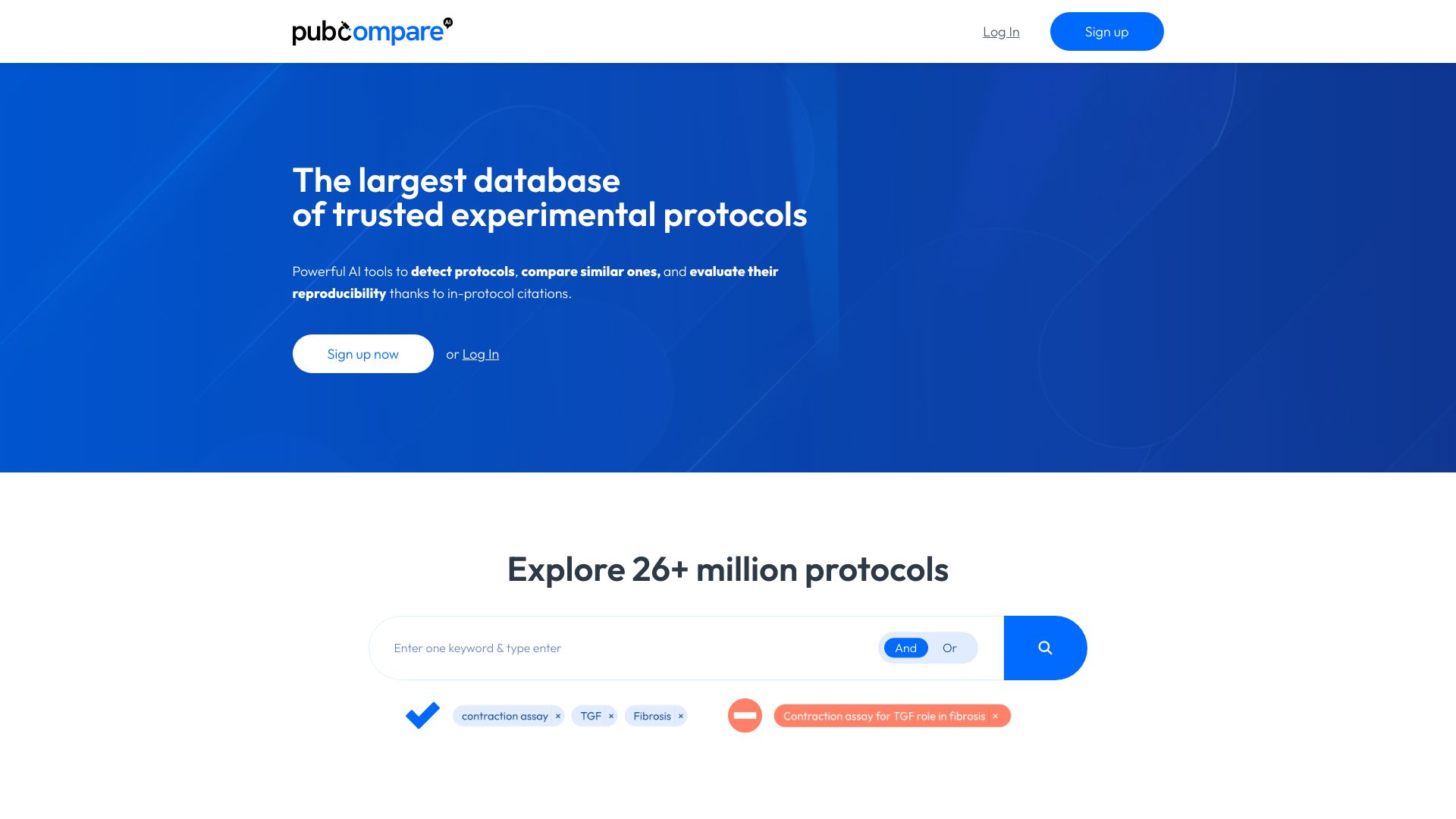
Task: Click the 'Log In' link near Sign up now
Action: click(480, 353)
